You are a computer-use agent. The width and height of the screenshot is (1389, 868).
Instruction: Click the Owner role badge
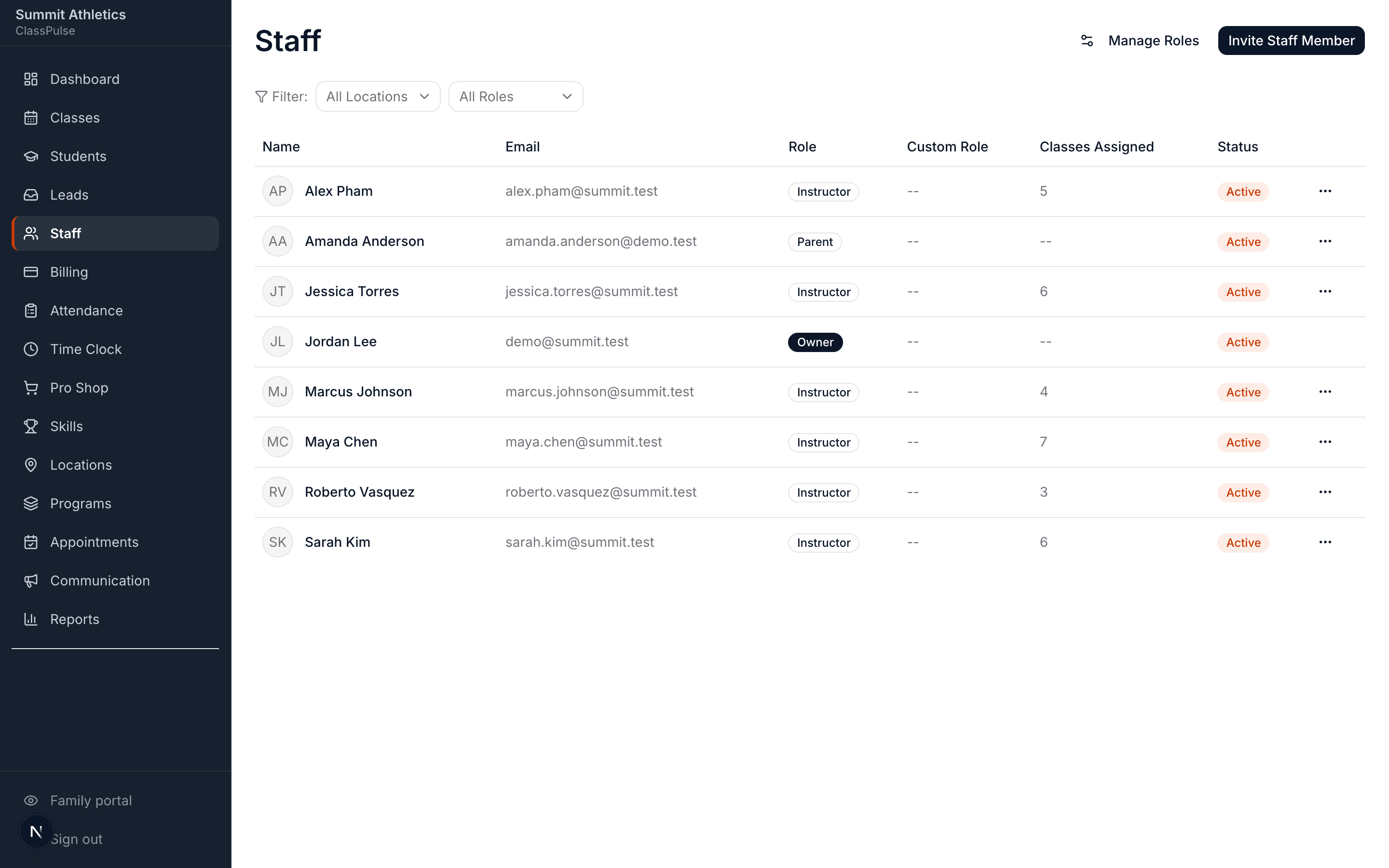[x=815, y=342]
